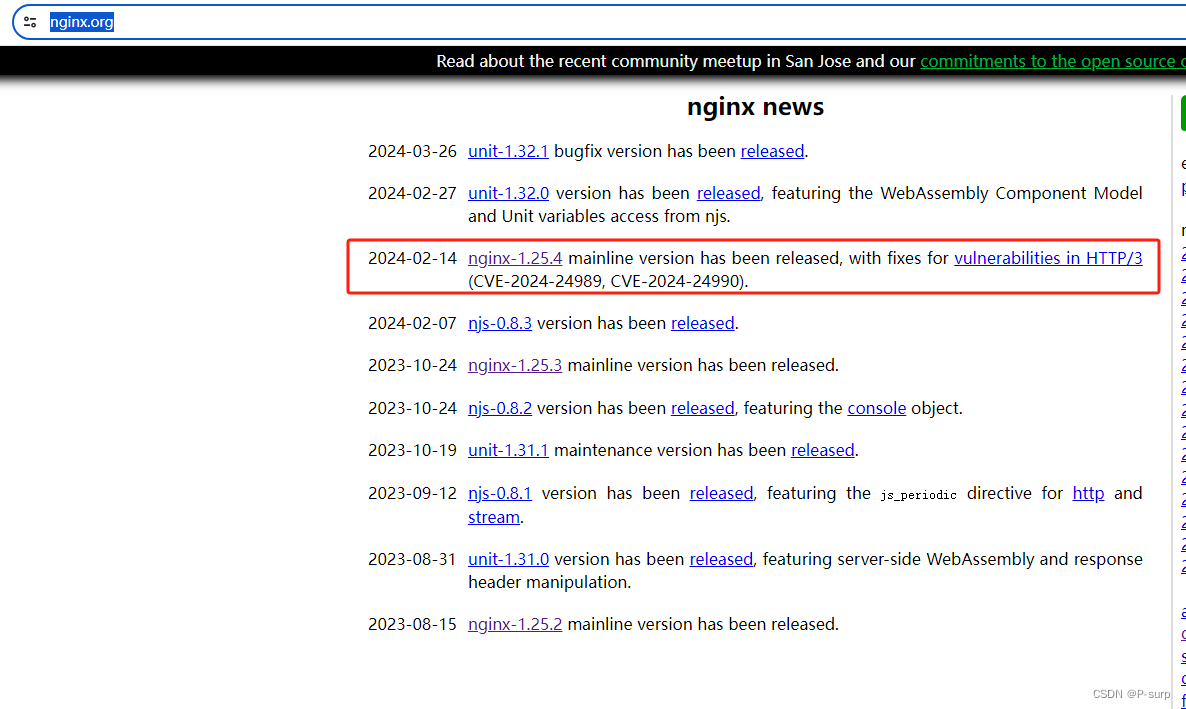
Task: Click the date 2023-09-12
Action: pyautogui.click(x=412, y=493)
